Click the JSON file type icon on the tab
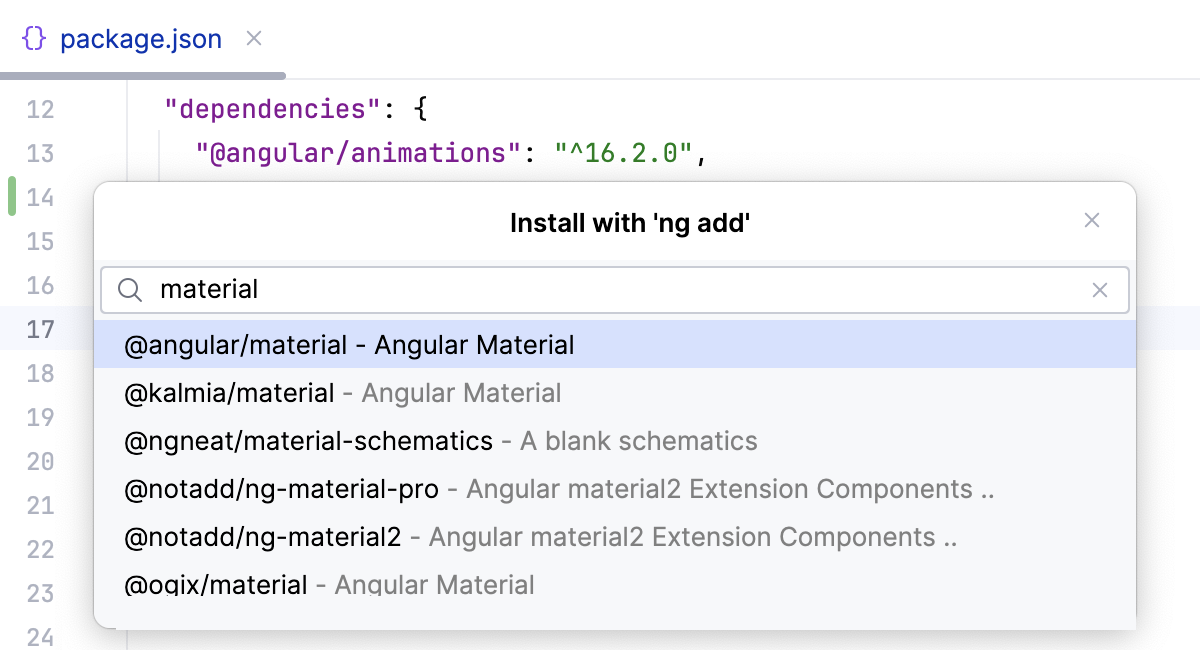 pos(34,38)
